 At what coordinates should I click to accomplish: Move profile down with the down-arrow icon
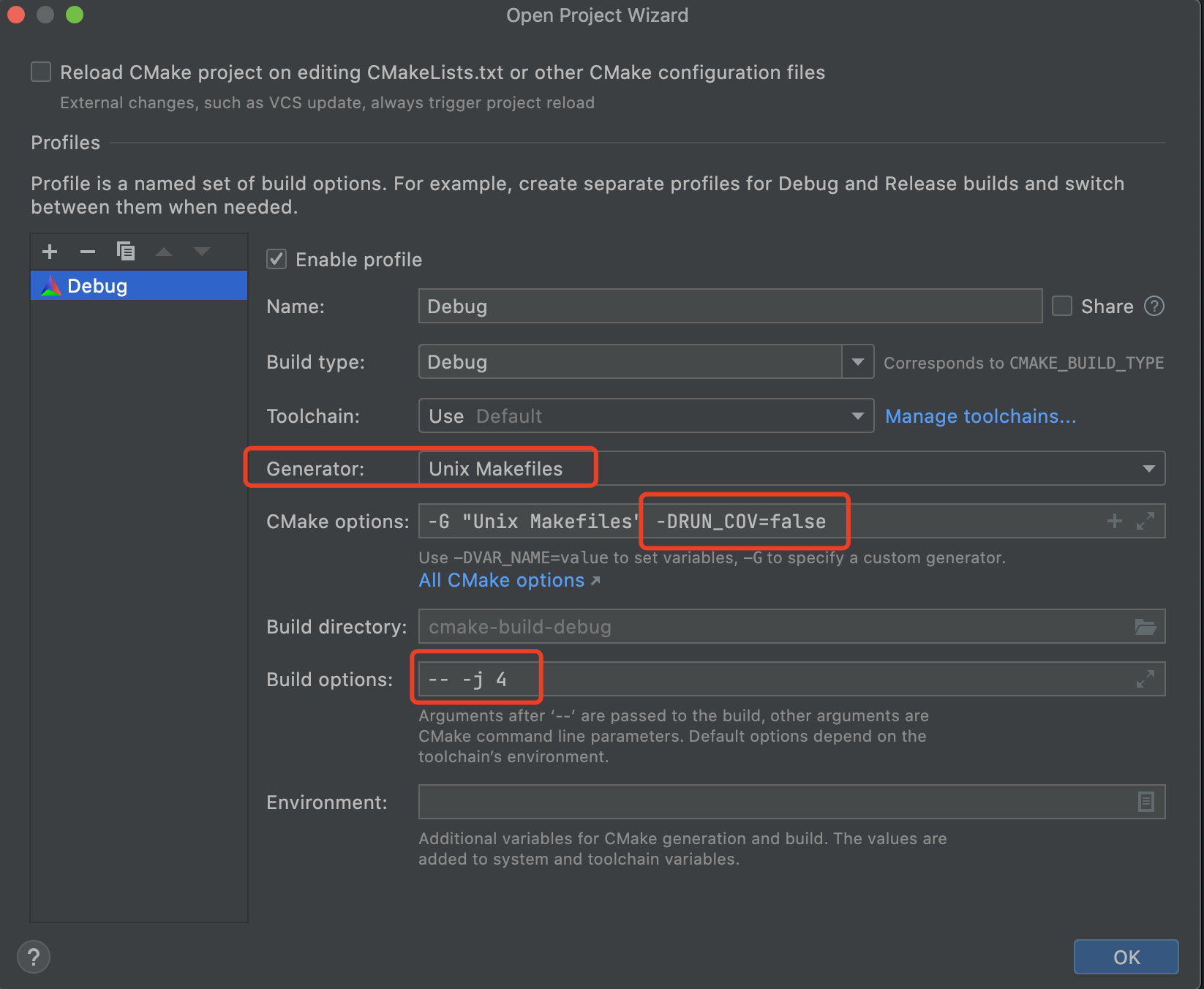(201, 251)
